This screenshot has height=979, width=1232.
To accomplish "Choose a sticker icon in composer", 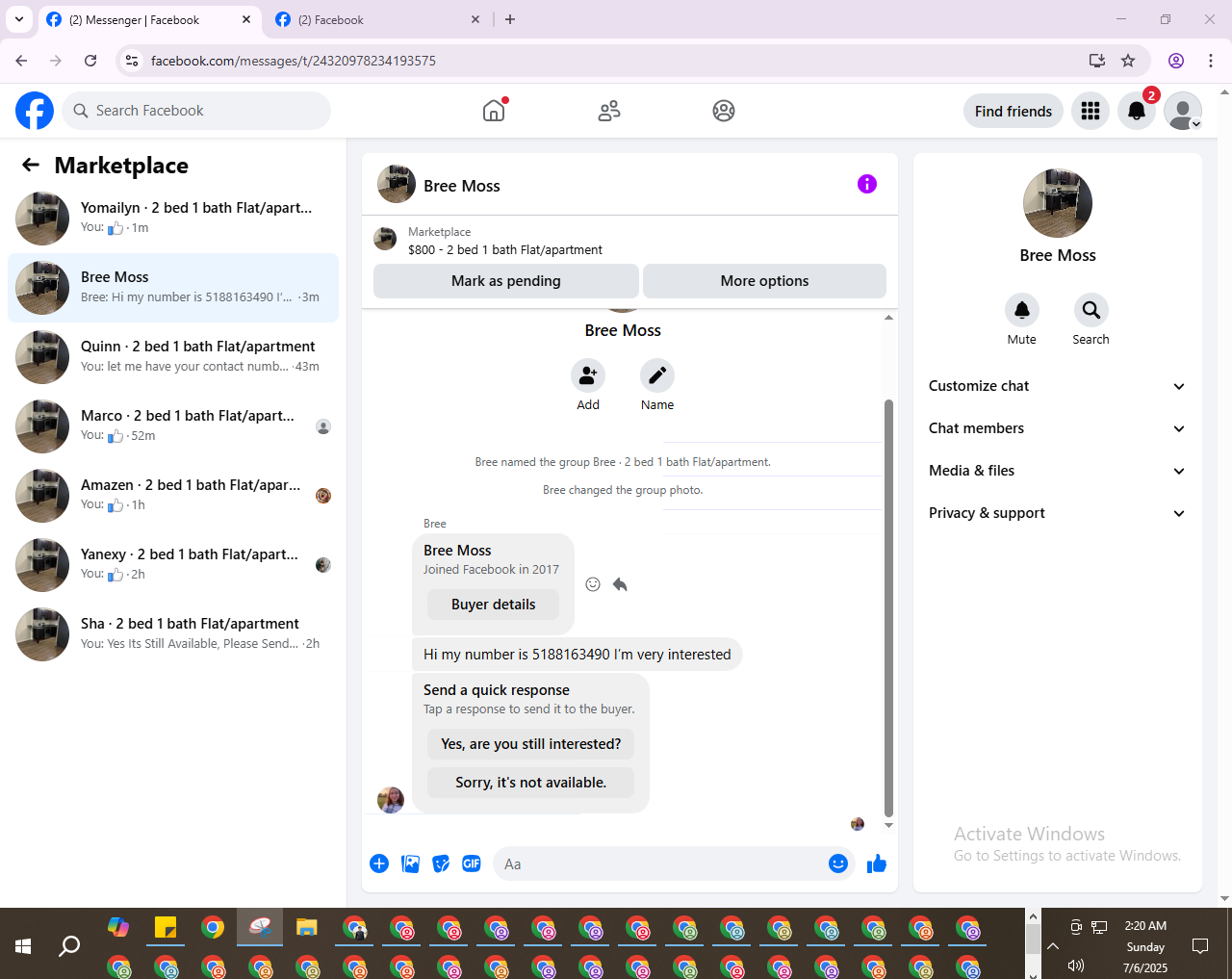I will pyautogui.click(x=441, y=863).
